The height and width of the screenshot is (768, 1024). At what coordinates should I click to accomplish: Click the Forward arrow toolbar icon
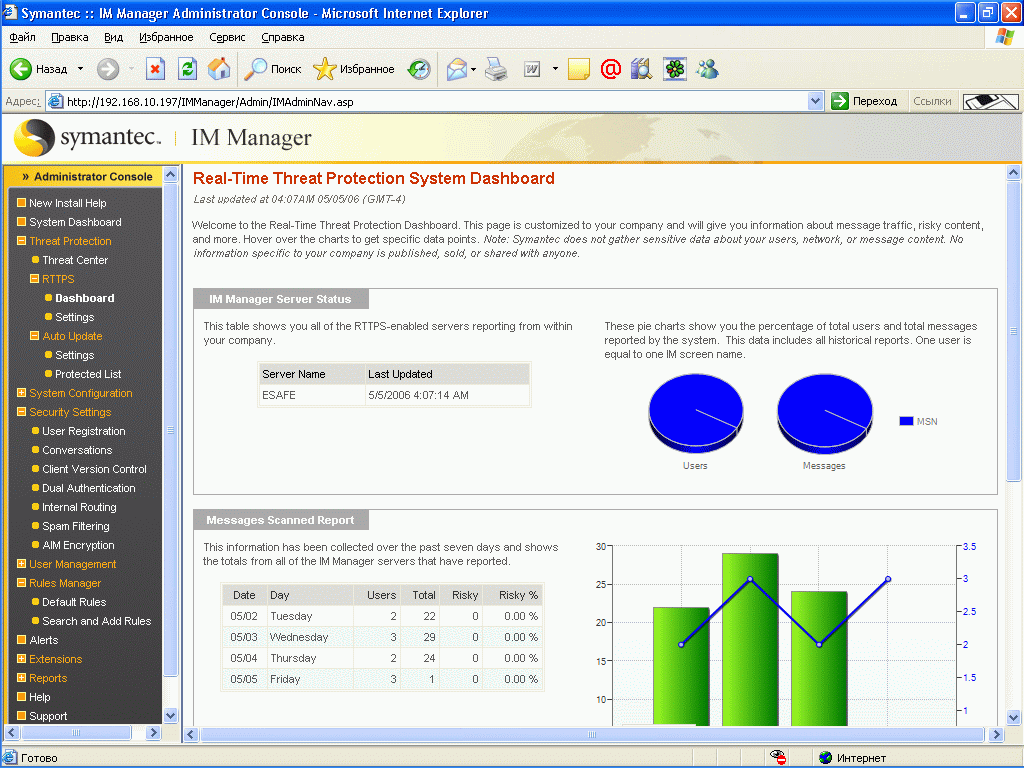(108, 69)
